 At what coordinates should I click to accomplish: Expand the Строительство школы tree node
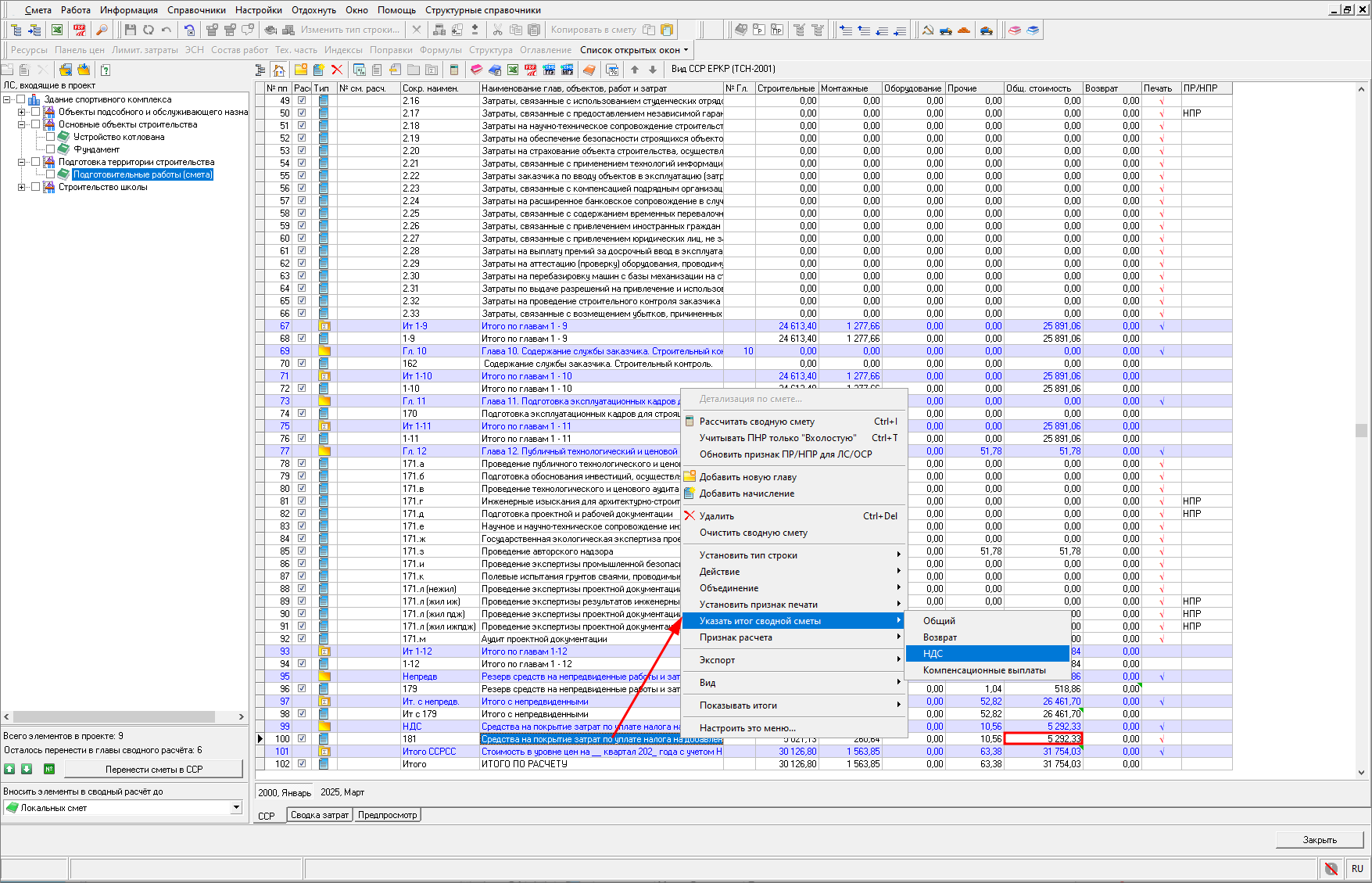[22, 187]
